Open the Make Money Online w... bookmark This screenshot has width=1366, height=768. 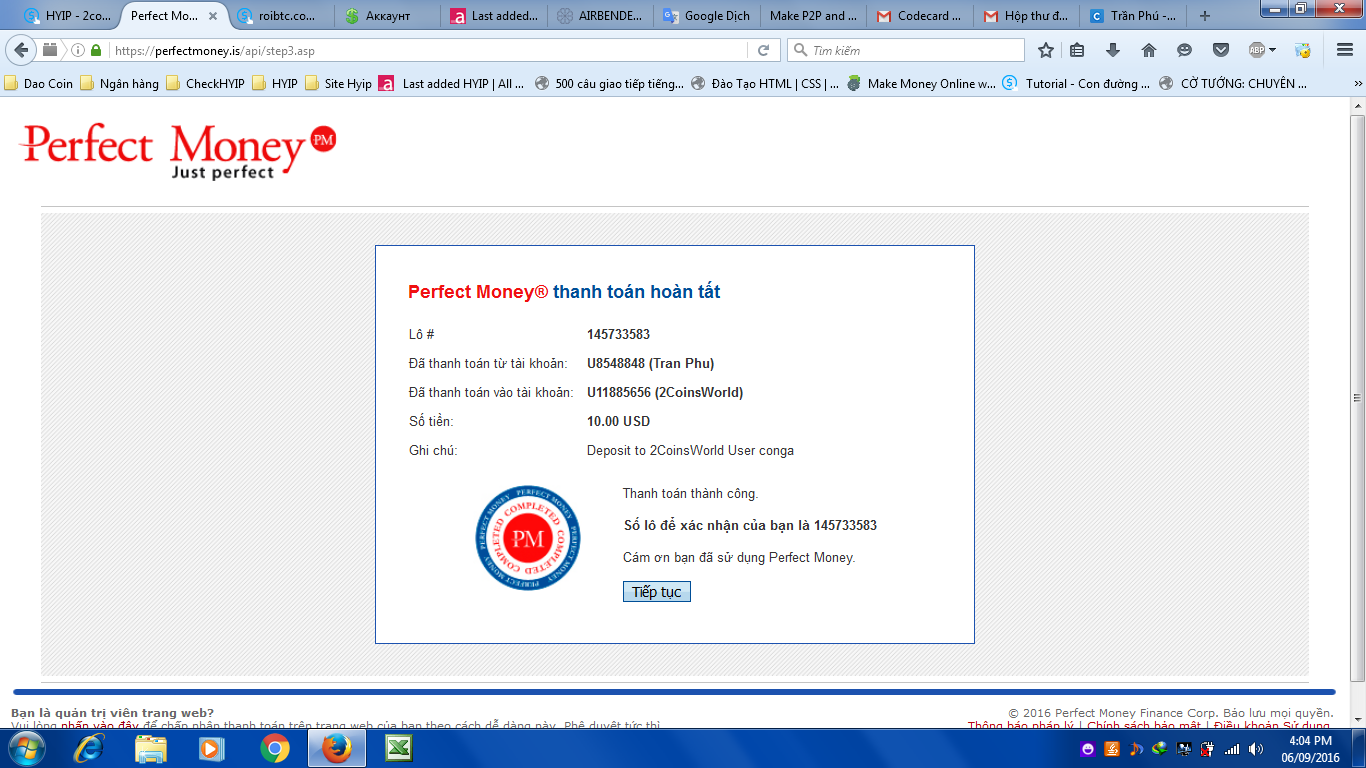tap(921, 84)
